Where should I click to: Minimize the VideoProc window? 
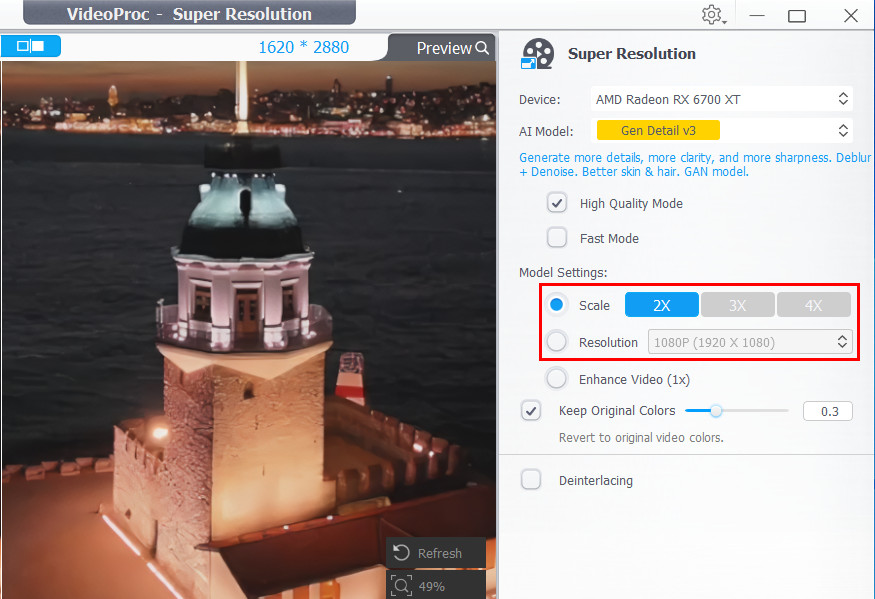(x=757, y=16)
